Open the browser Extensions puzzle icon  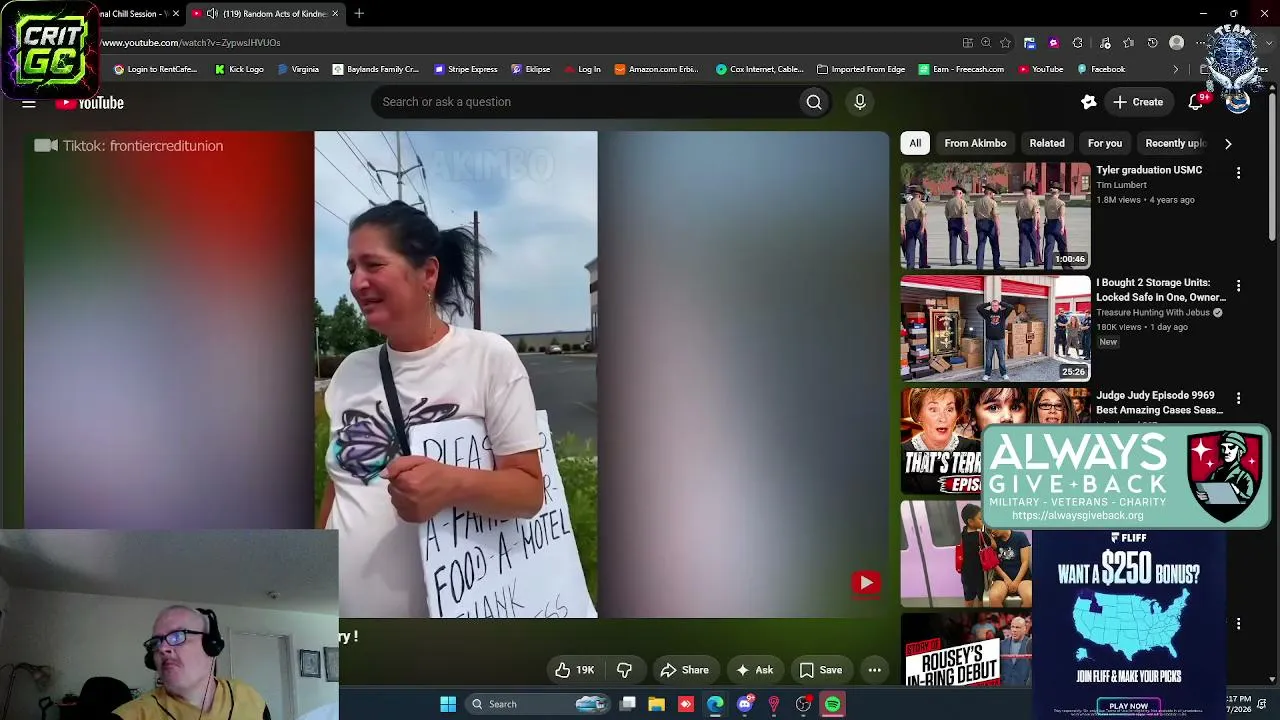tap(1077, 43)
